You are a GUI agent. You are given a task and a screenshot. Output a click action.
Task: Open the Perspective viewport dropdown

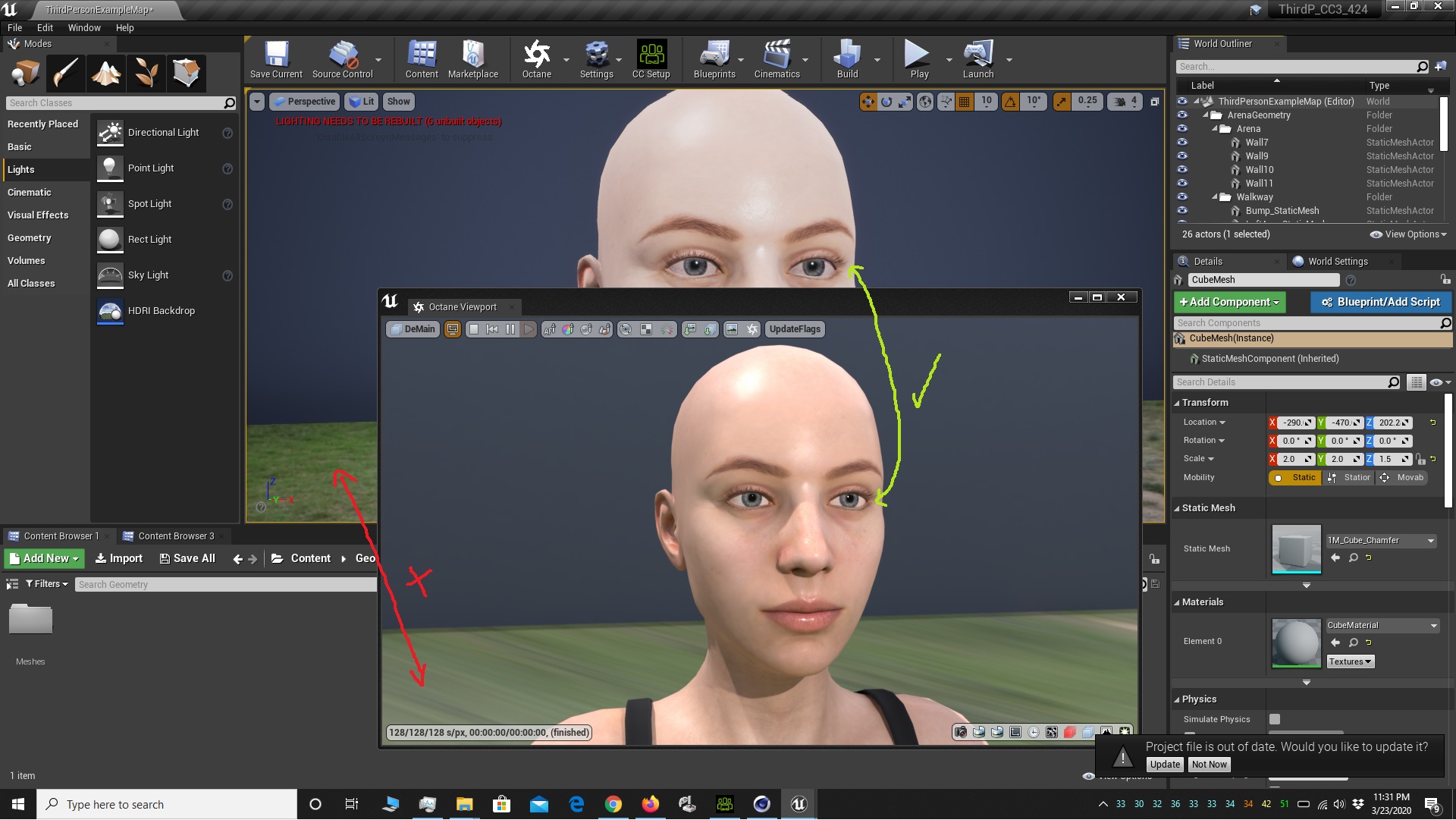(303, 102)
